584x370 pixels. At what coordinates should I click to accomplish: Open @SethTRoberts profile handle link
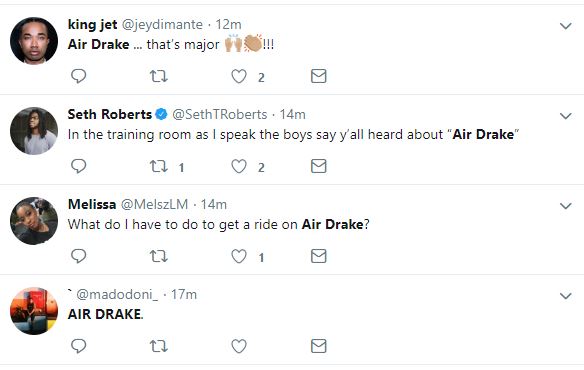coord(219,114)
